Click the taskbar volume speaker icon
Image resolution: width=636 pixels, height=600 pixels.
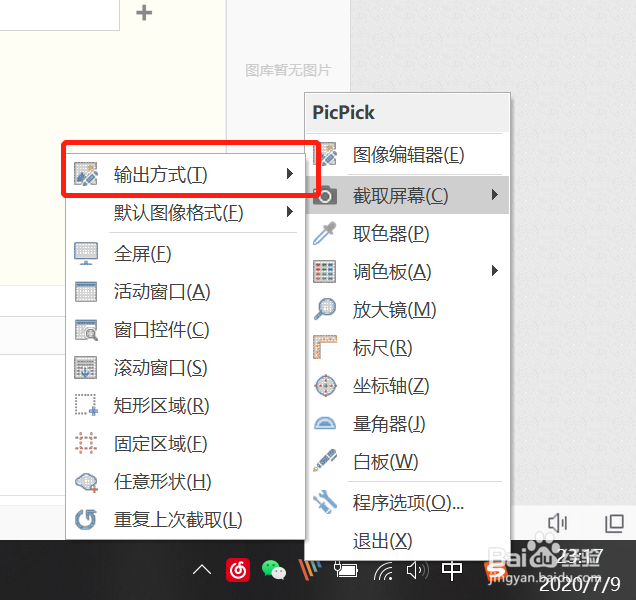(417, 571)
